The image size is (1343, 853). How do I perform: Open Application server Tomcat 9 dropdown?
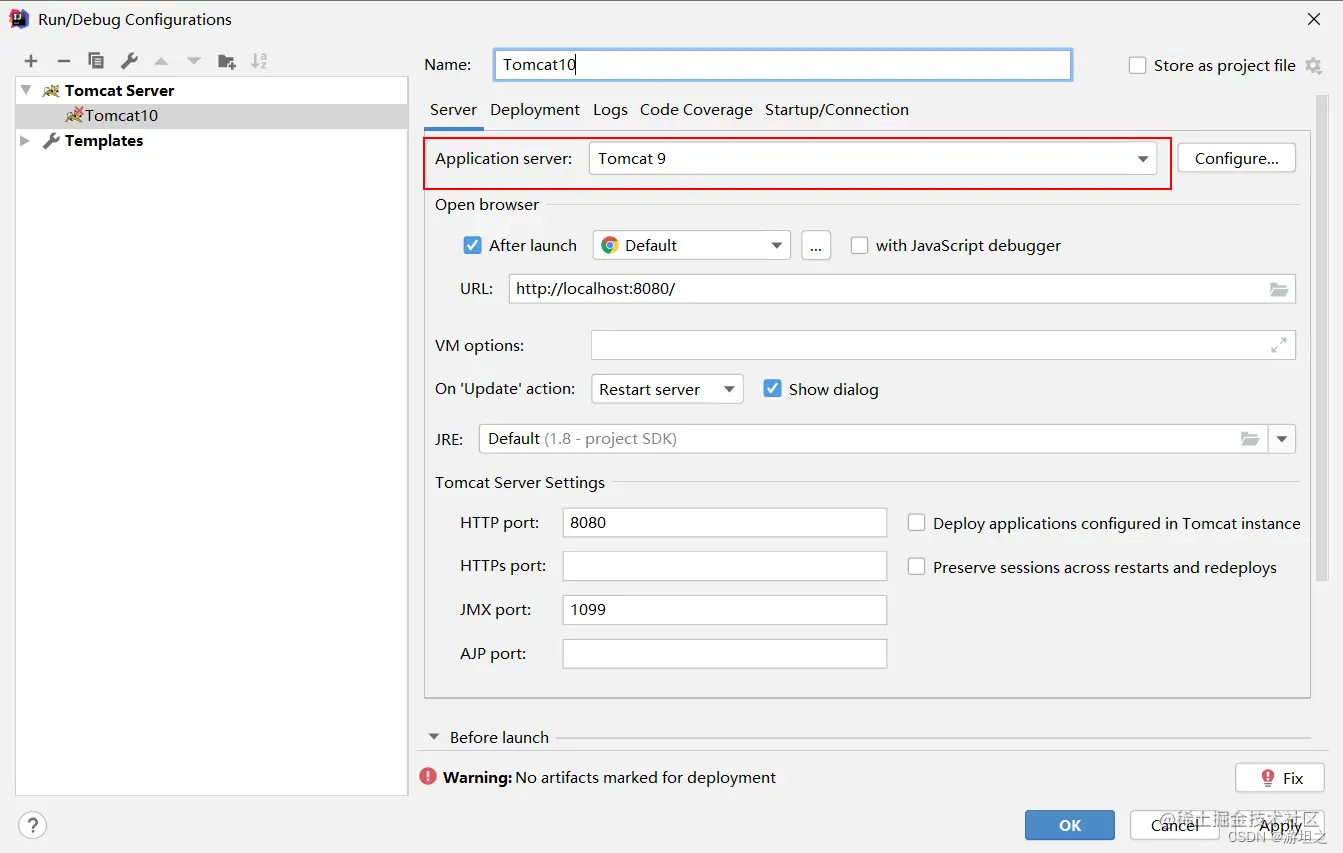873,158
